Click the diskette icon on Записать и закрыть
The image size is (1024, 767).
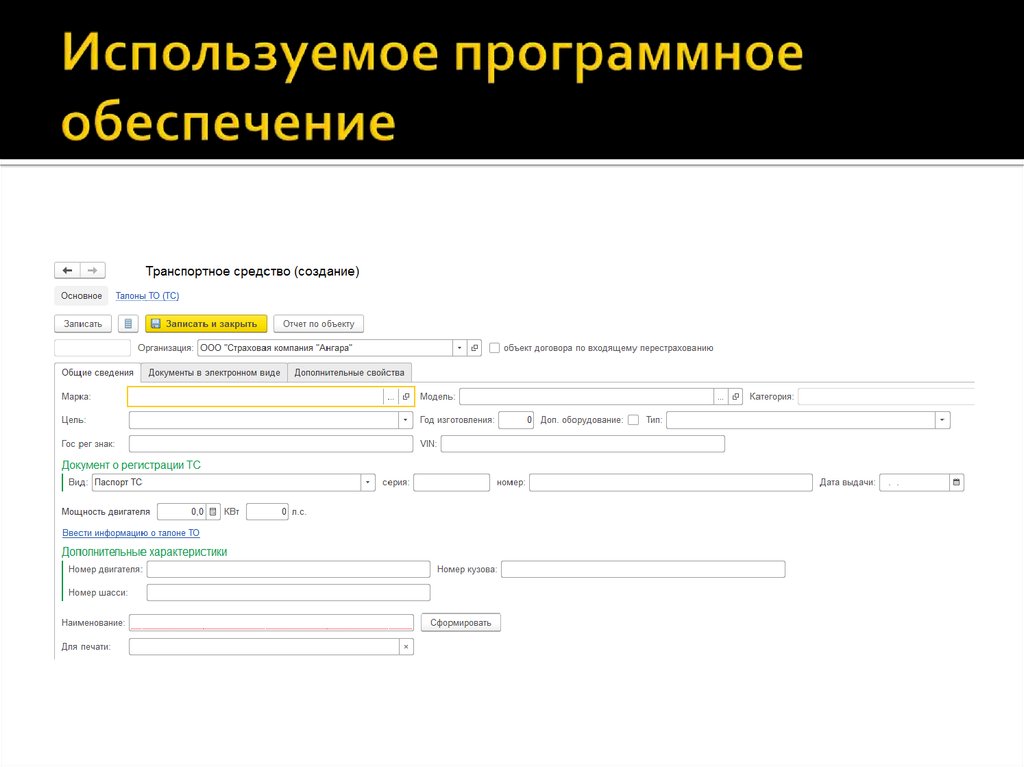tap(154, 323)
